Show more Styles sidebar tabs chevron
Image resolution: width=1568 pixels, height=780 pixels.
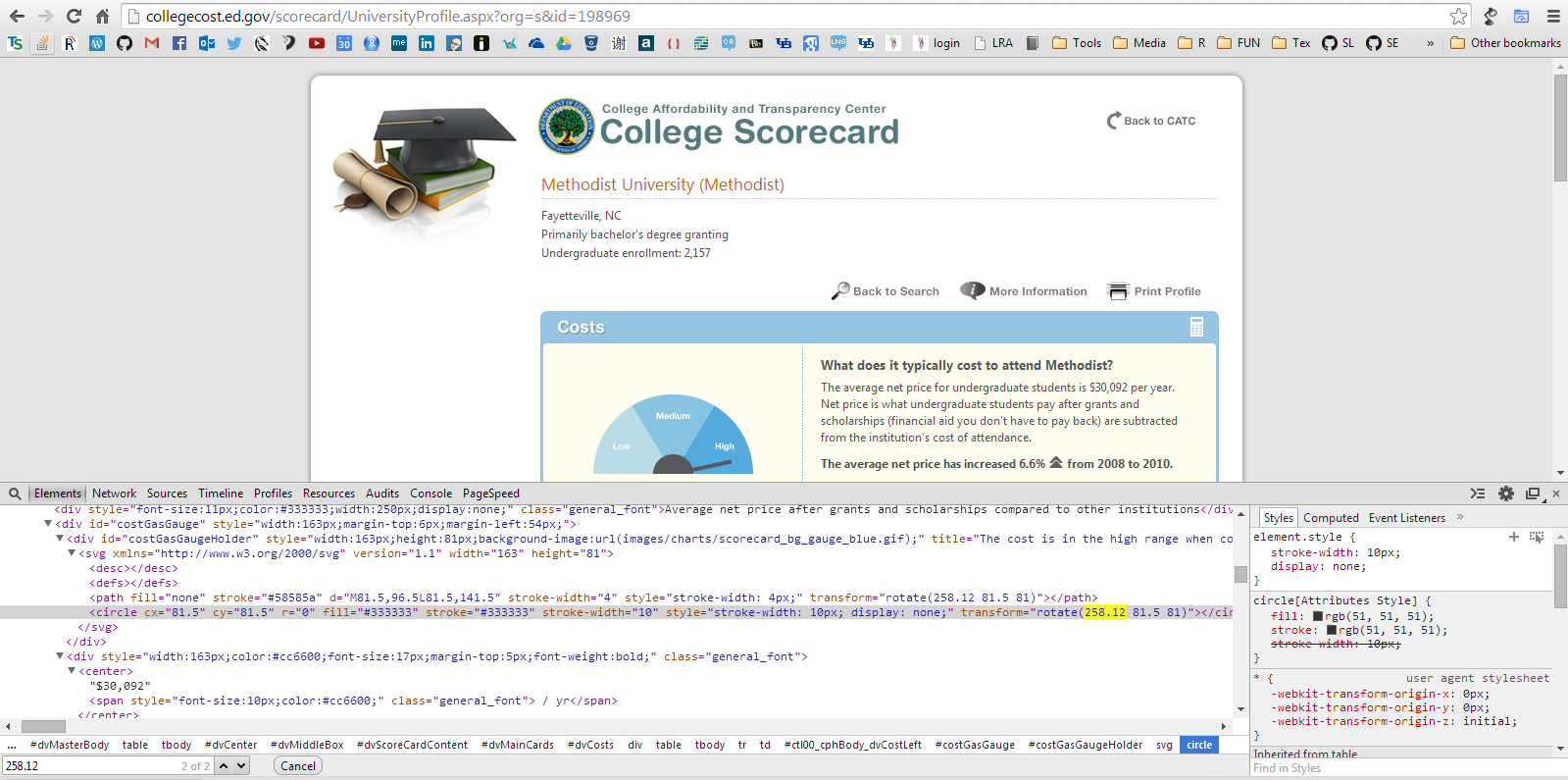tap(1460, 517)
